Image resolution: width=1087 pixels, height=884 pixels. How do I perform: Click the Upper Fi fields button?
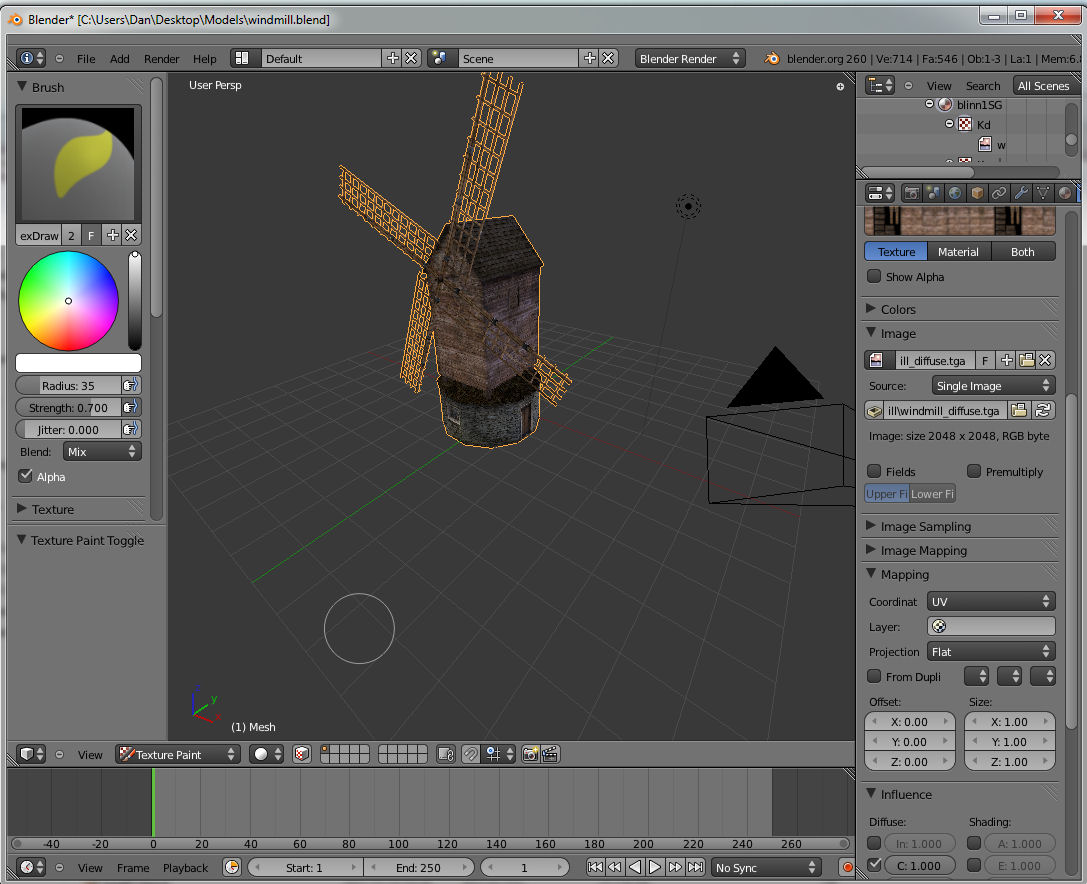886,493
